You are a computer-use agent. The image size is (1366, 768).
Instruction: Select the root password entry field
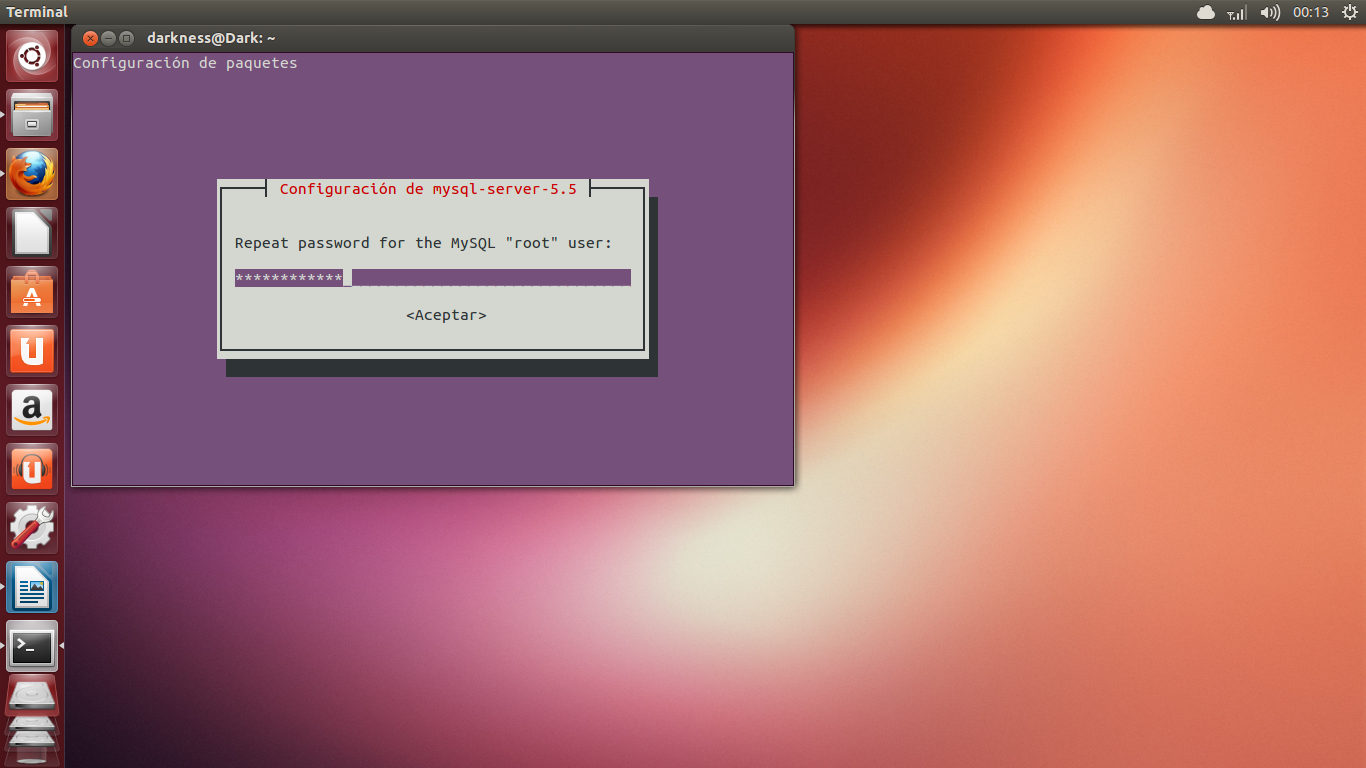point(430,277)
